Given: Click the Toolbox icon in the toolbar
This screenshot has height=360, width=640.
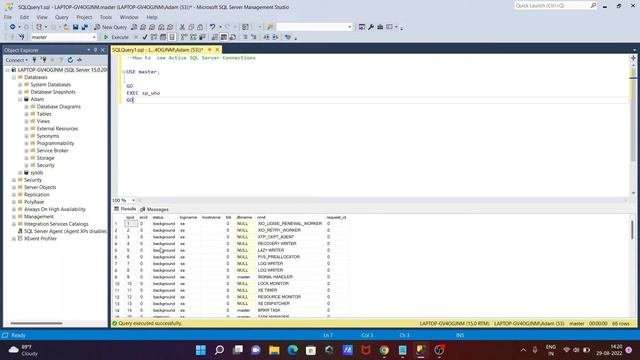Looking at the screenshot, I should pyautogui.click(x=380, y=27).
